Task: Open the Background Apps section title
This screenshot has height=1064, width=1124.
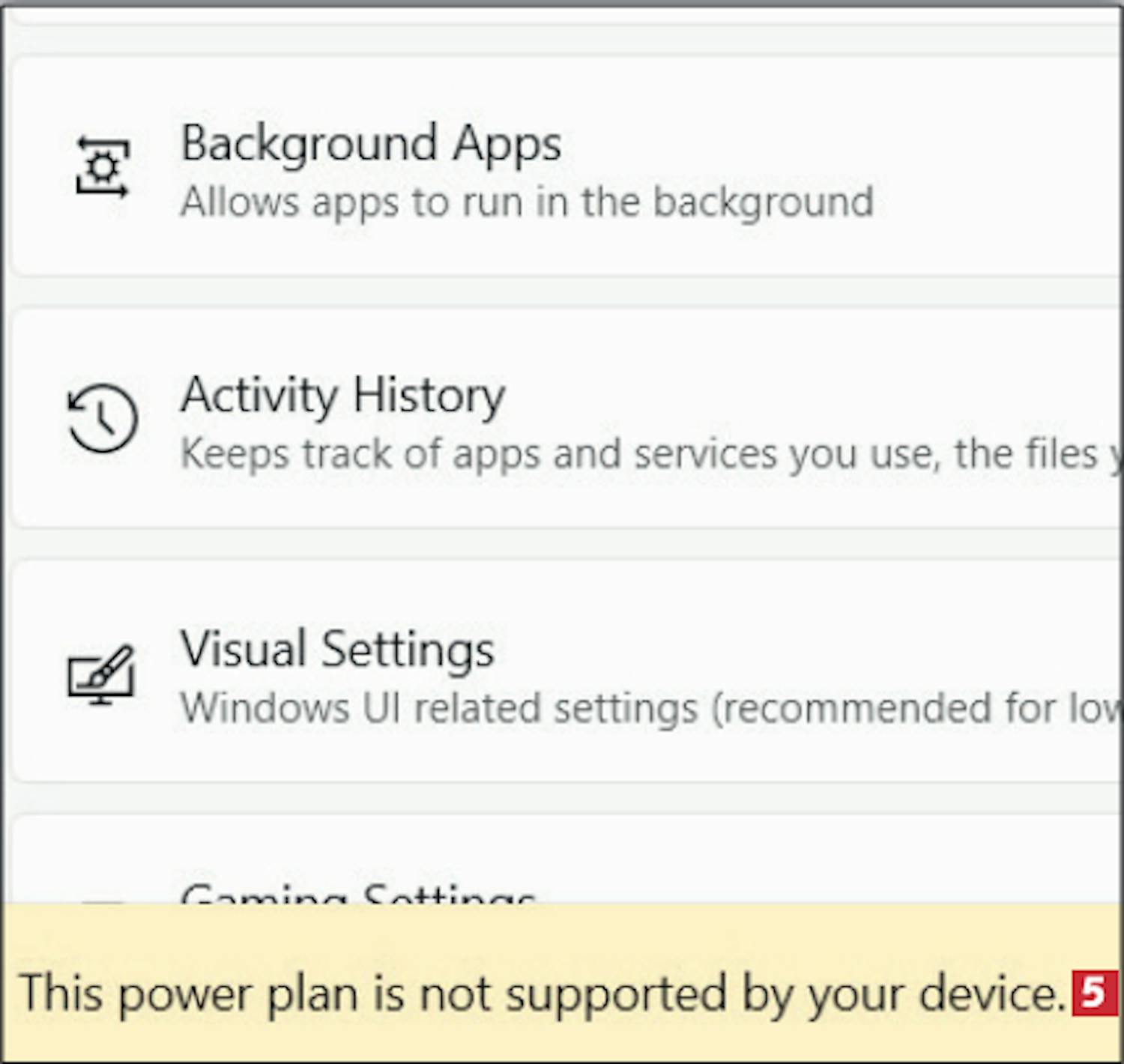Action: (x=371, y=143)
